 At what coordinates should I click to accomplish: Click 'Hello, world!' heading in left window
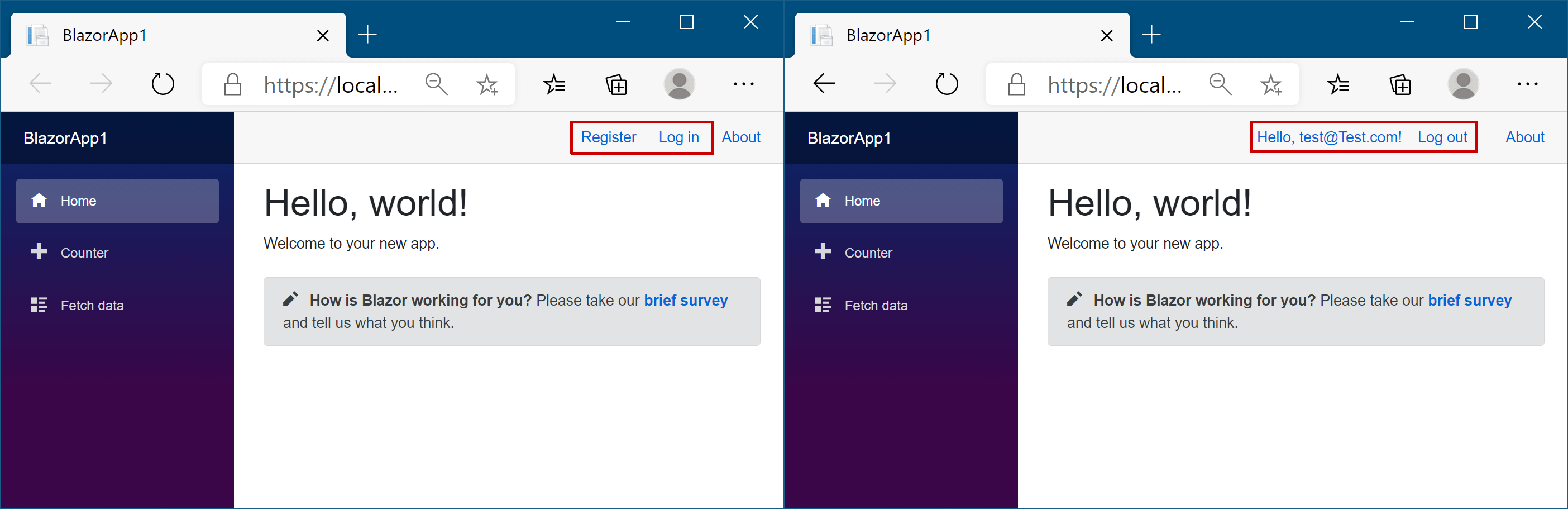(366, 203)
